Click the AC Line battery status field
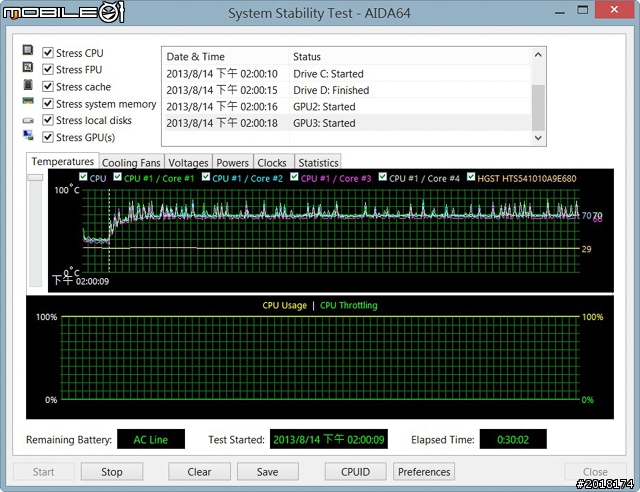This screenshot has width=640, height=492. [x=151, y=439]
